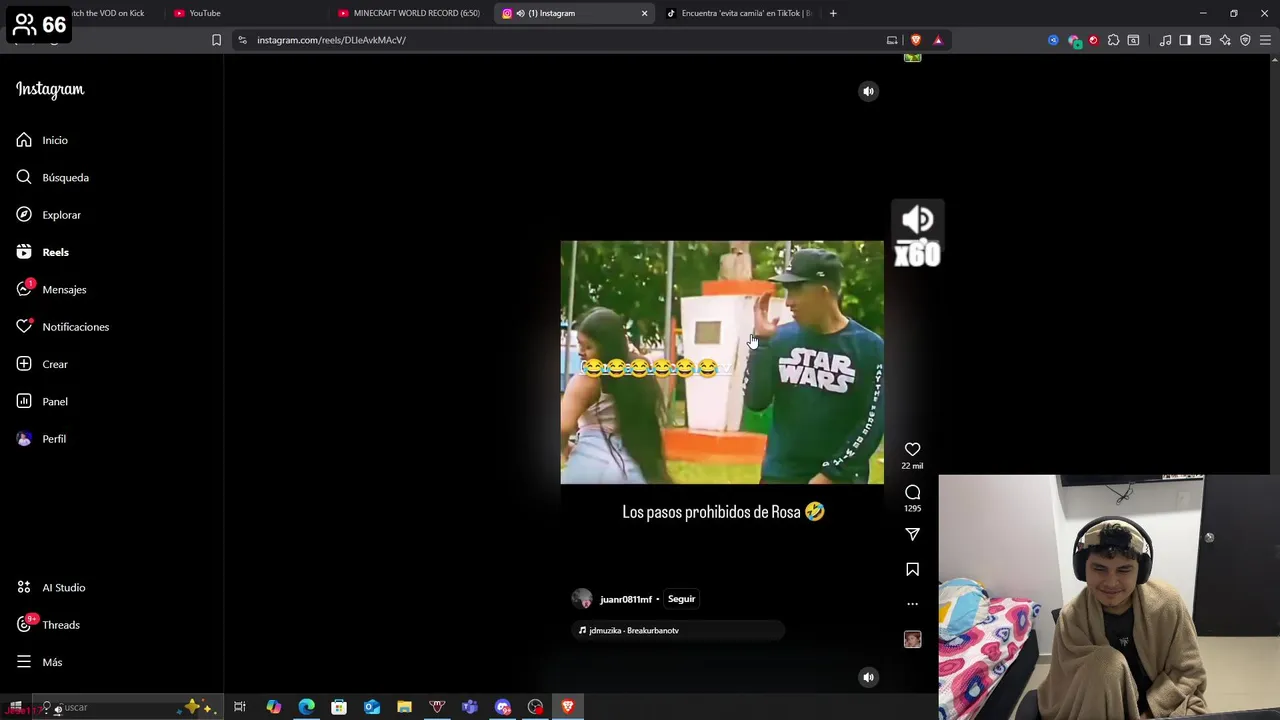1280x720 pixels.
Task: Open reel's more options (three dots)
Action: (x=912, y=604)
